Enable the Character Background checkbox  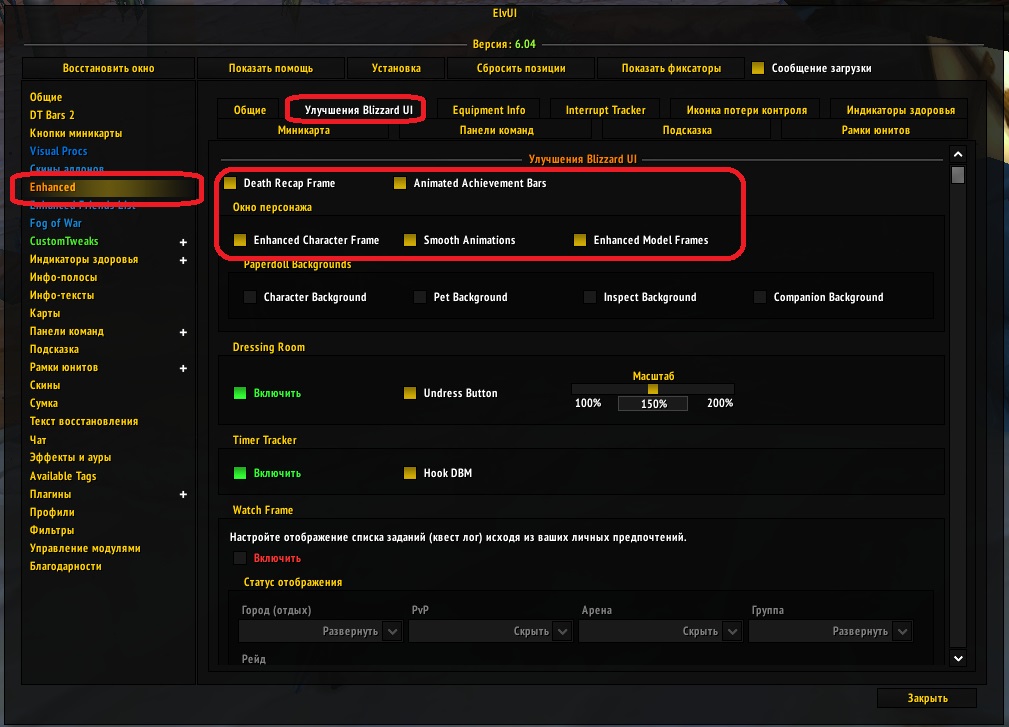[x=250, y=297]
